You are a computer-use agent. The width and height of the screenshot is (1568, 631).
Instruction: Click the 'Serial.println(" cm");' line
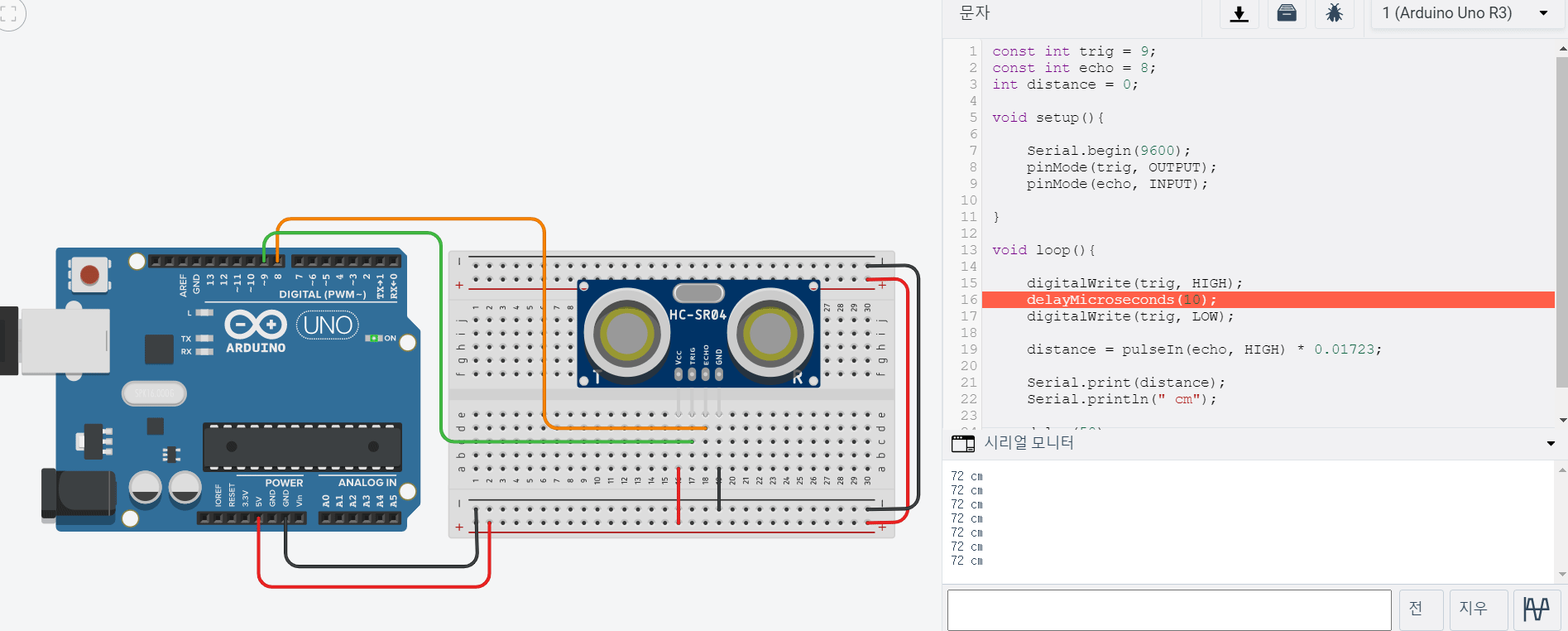[x=1122, y=399]
